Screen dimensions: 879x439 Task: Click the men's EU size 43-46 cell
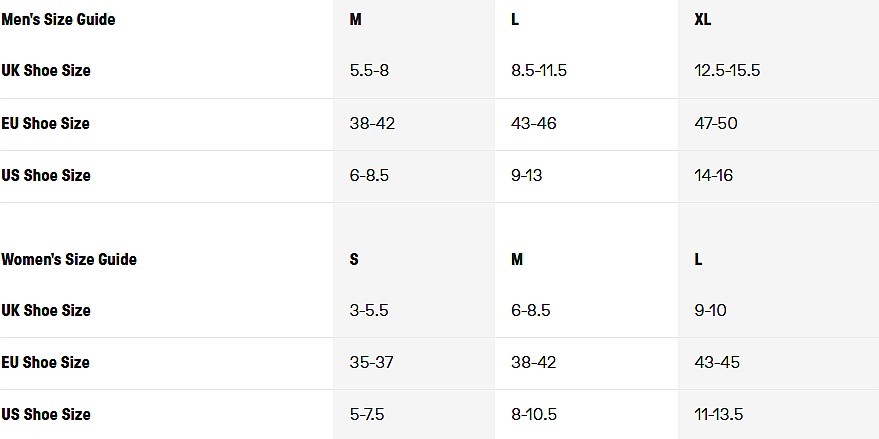pyautogui.click(x=533, y=123)
